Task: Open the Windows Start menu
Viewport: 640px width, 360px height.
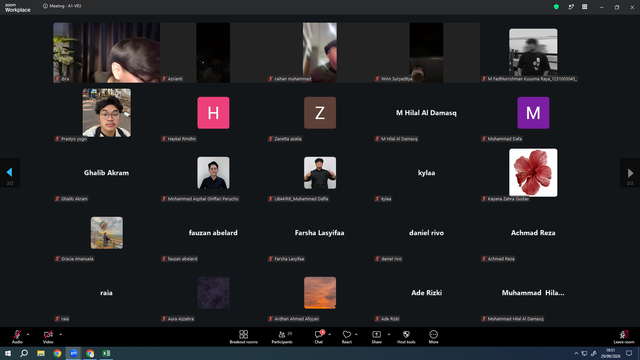Action: coord(8,353)
